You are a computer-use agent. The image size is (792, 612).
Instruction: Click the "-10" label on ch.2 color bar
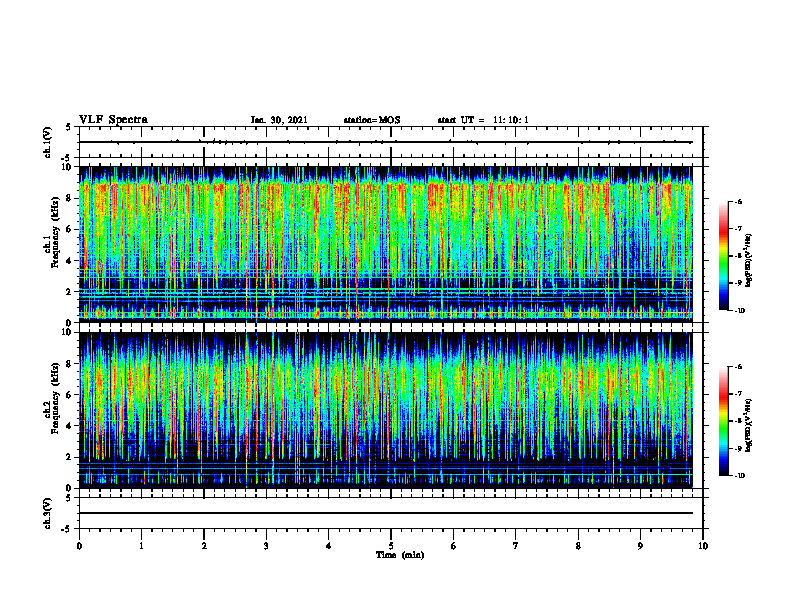[x=739, y=476]
